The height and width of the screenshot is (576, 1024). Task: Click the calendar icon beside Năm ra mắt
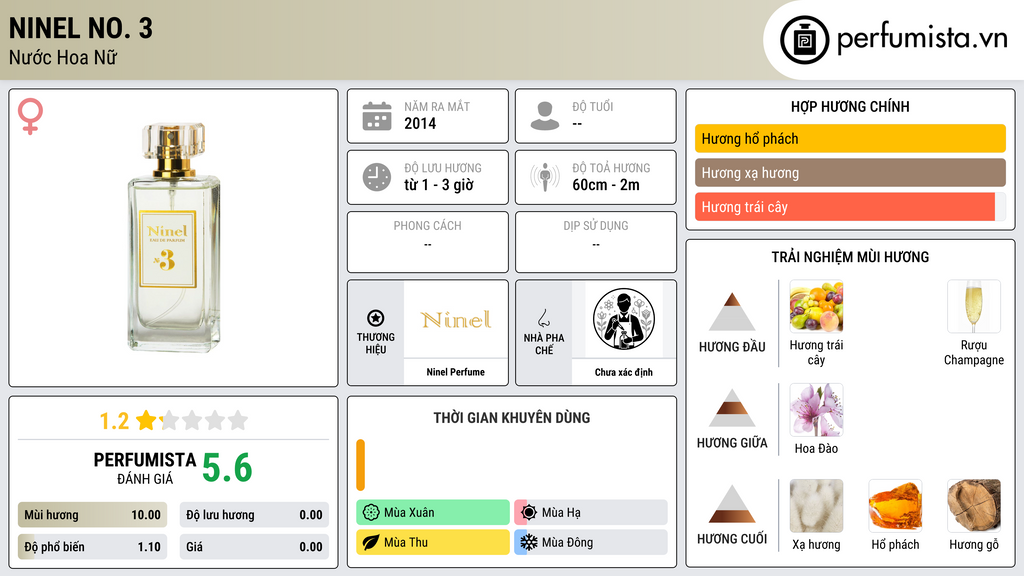[x=377, y=116]
